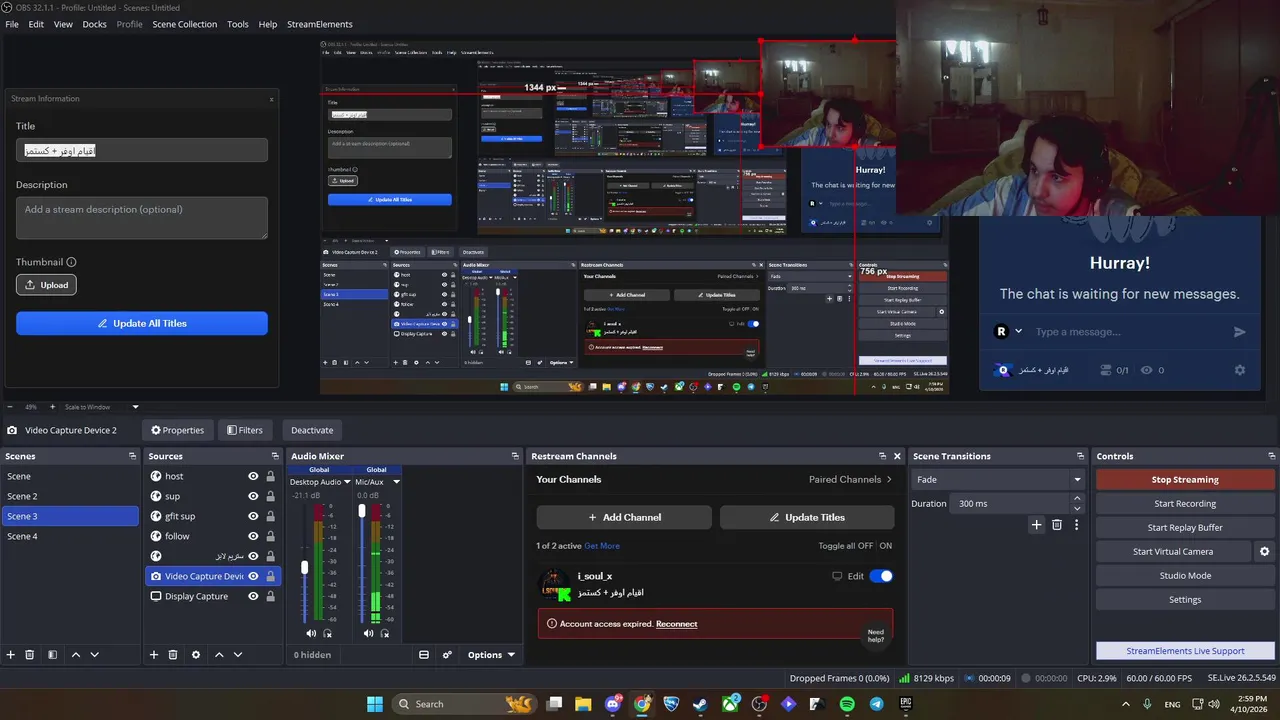
Task: Open Windows Start menu
Action: (375, 704)
